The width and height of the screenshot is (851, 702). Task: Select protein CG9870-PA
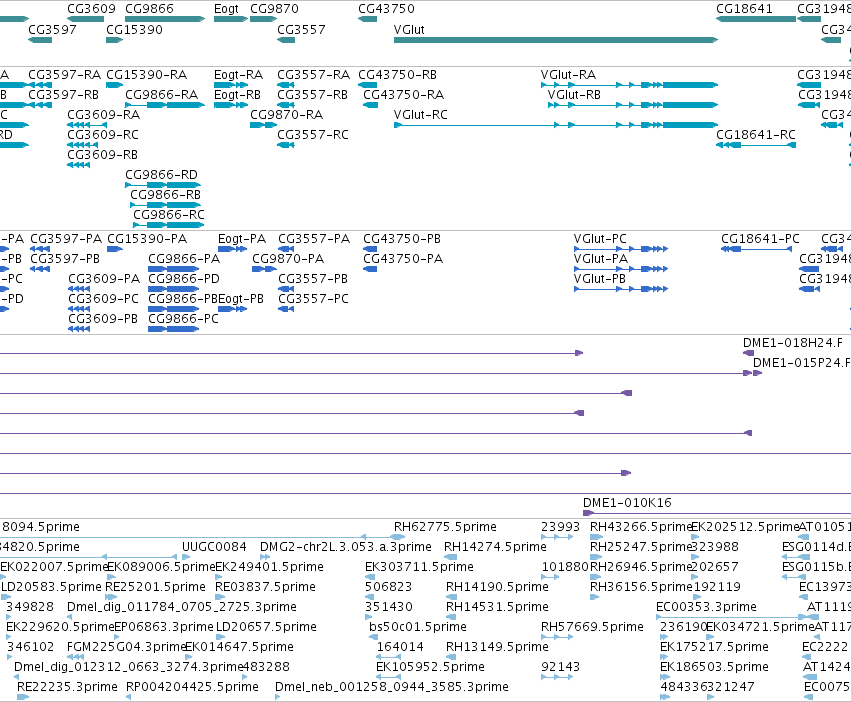264,269
